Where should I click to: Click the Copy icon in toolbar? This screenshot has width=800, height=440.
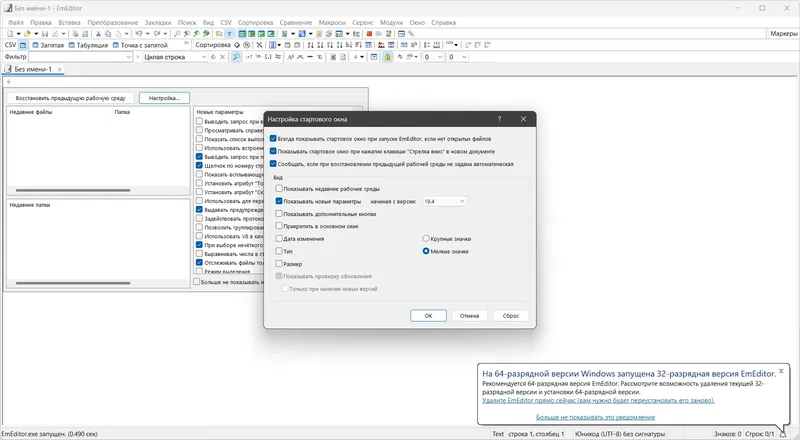[x=108, y=34]
